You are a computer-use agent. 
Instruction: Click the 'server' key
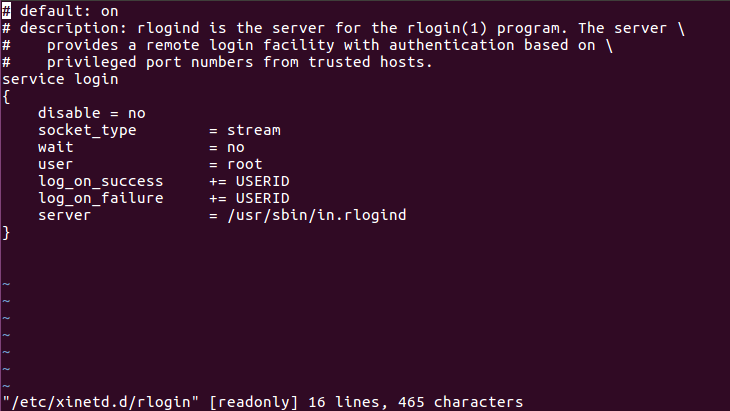click(64, 215)
